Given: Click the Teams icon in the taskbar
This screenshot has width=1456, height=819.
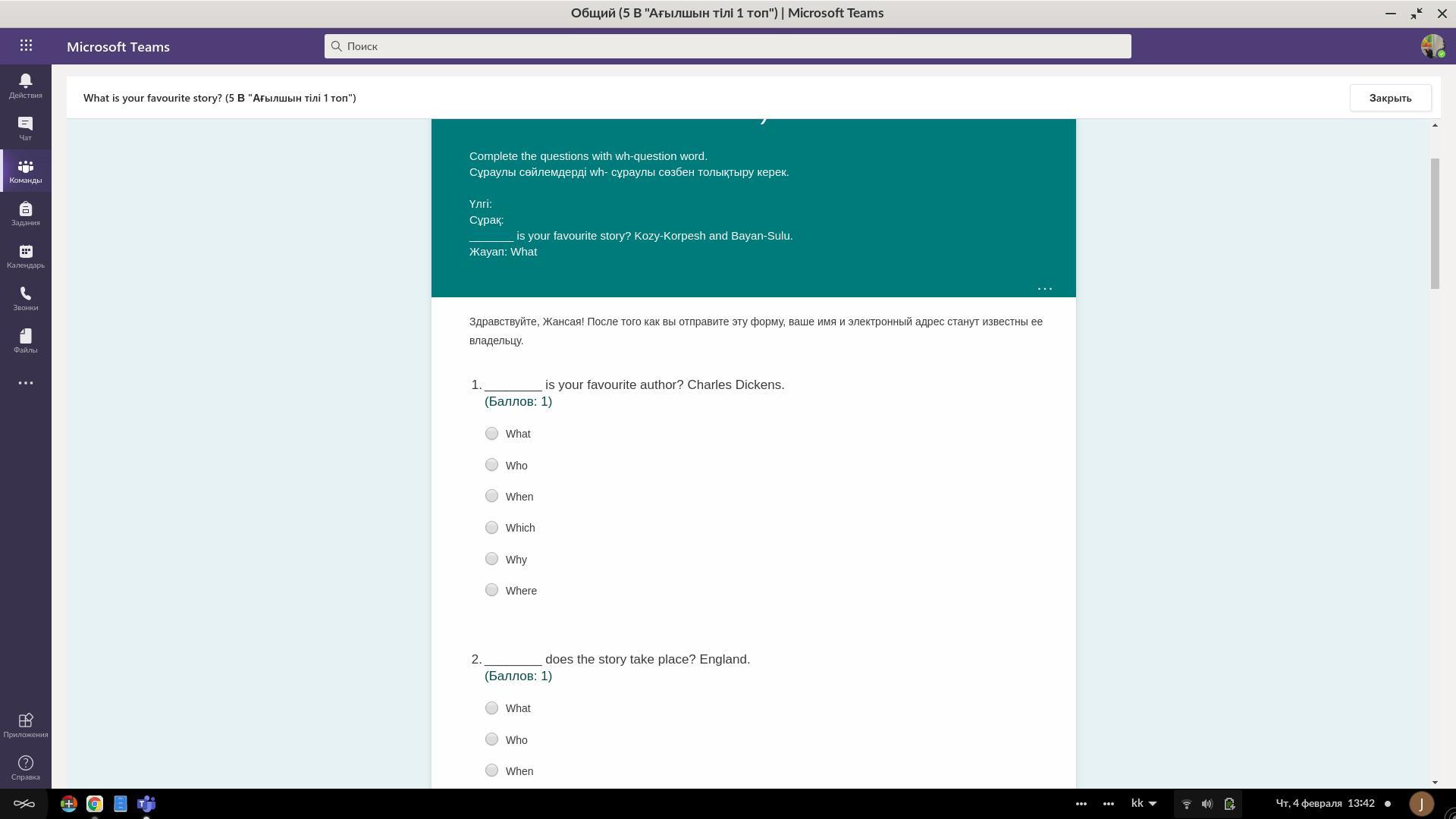Looking at the screenshot, I should tap(146, 804).
